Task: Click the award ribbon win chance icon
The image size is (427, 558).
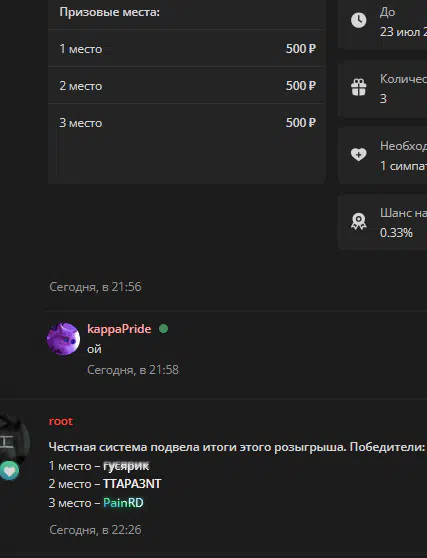Action: tap(358, 221)
